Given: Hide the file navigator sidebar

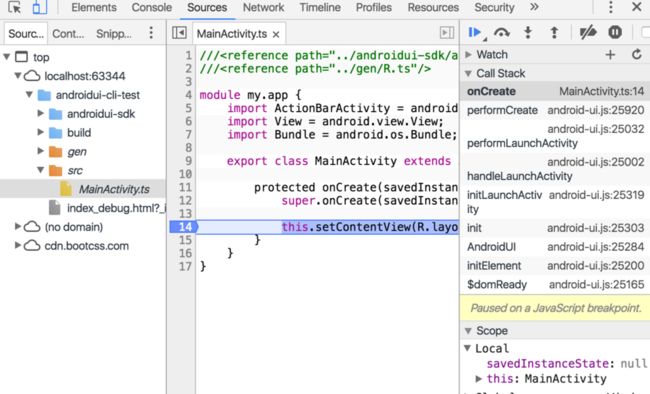Looking at the screenshot, I should click(179, 33).
